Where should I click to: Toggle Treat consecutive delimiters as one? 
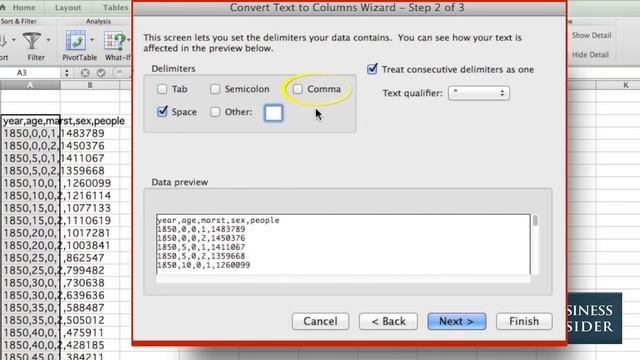click(372, 69)
